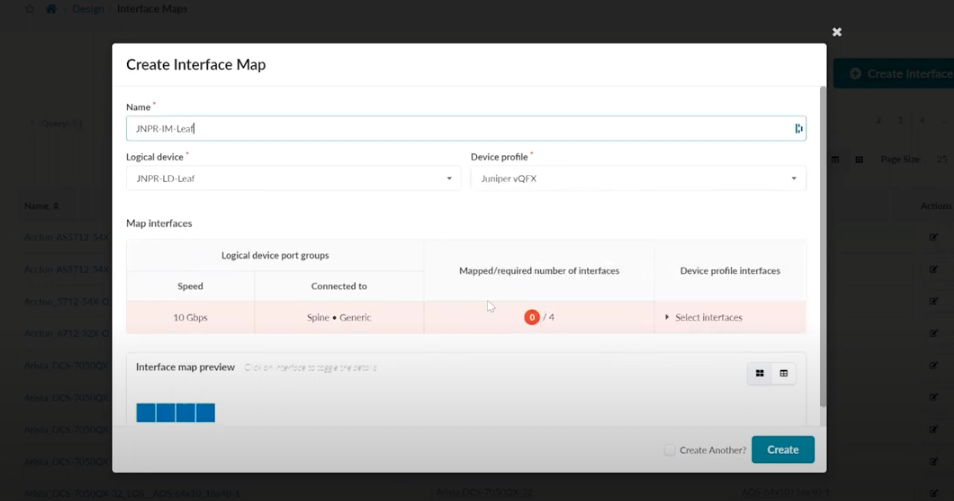Screen dimensions: 954x501
Task: Close the Create Interface Map dialog
Action: click(837, 32)
